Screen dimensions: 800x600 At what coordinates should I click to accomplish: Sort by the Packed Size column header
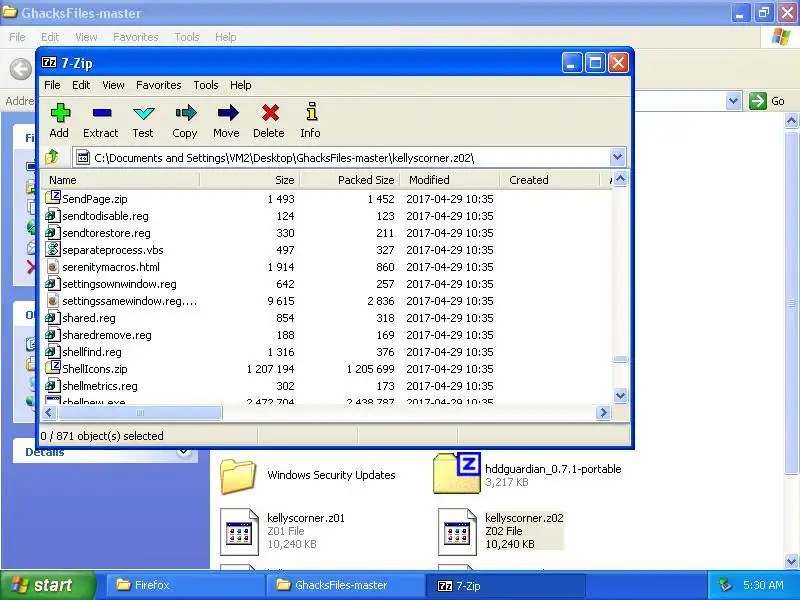[x=350, y=180]
